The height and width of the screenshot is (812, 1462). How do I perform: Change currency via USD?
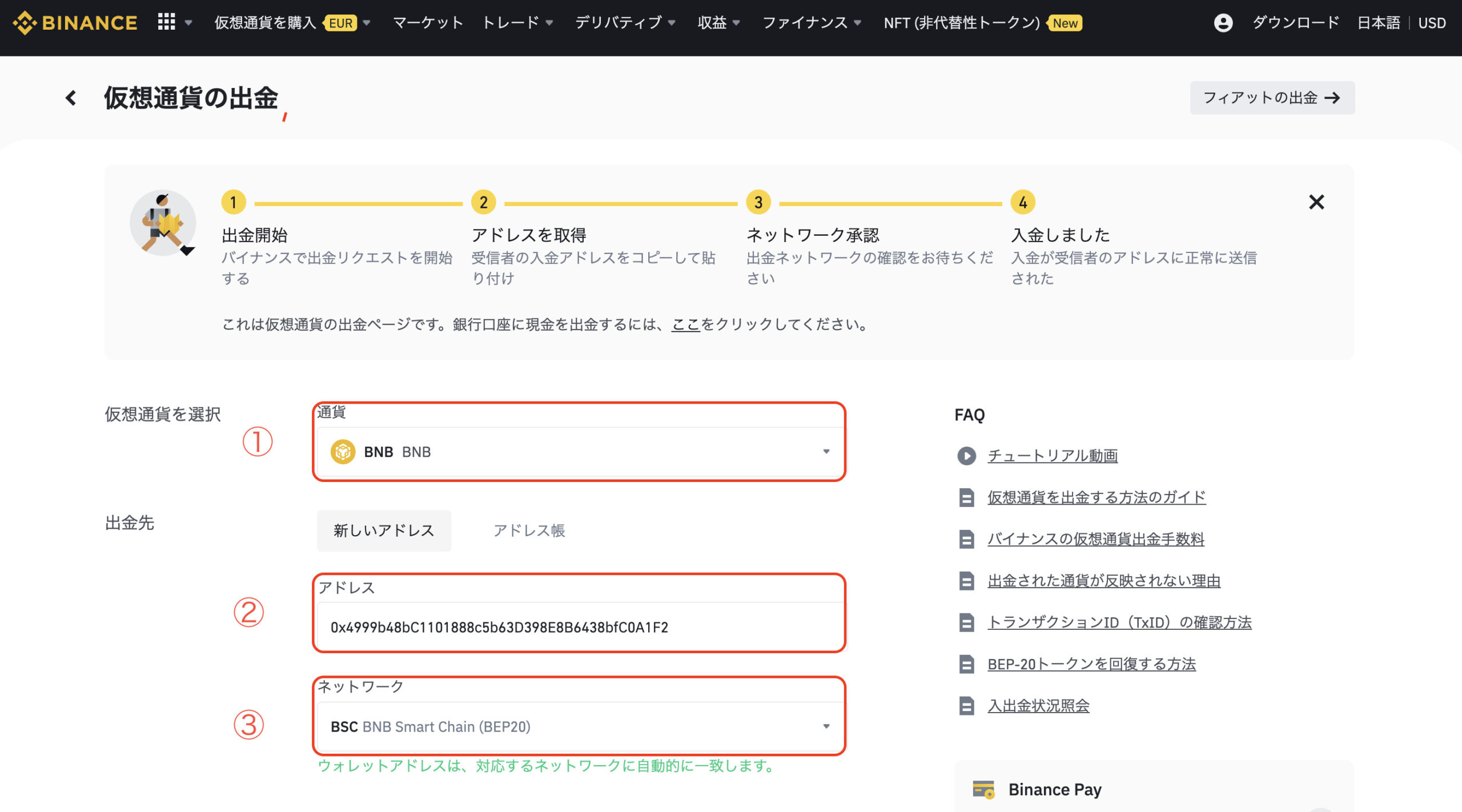click(x=1432, y=23)
